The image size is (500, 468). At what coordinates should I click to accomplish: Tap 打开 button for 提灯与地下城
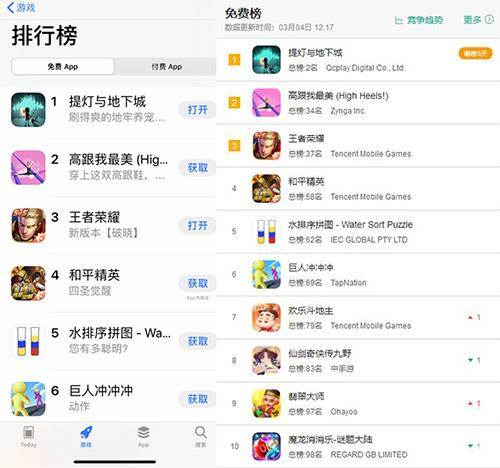pyautogui.click(x=197, y=110)
